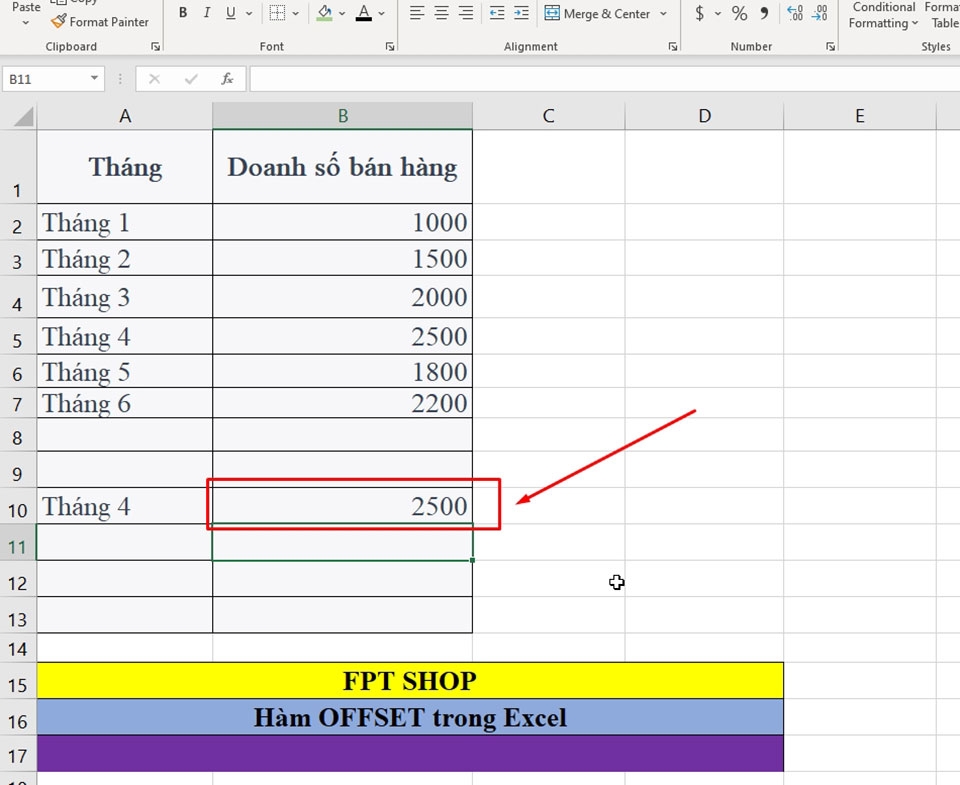
Task: Click the Name Box showing B11
Action: (x=45, y=79)
